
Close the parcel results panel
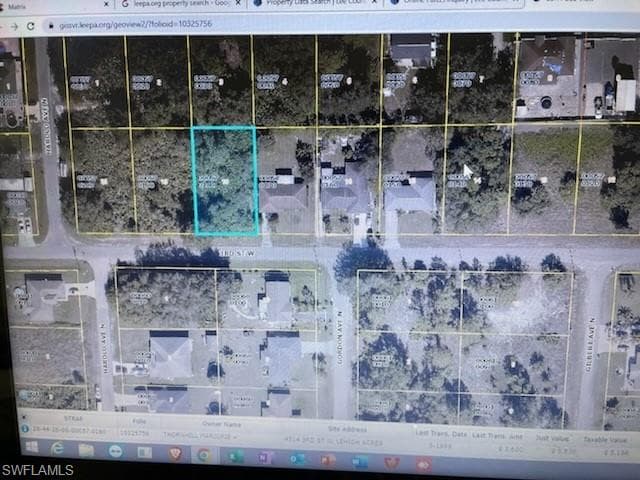coord(23,417)
